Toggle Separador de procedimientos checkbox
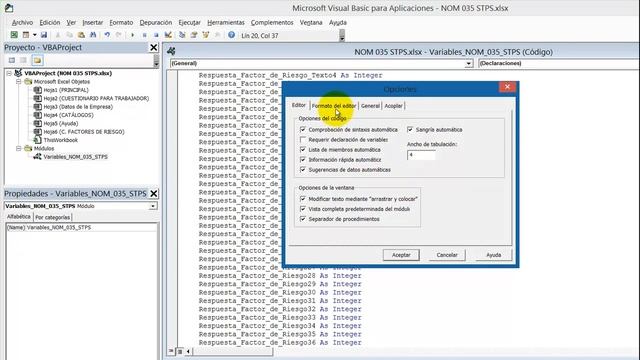This screenshot has height=360, width=640. tap(302, 219)
